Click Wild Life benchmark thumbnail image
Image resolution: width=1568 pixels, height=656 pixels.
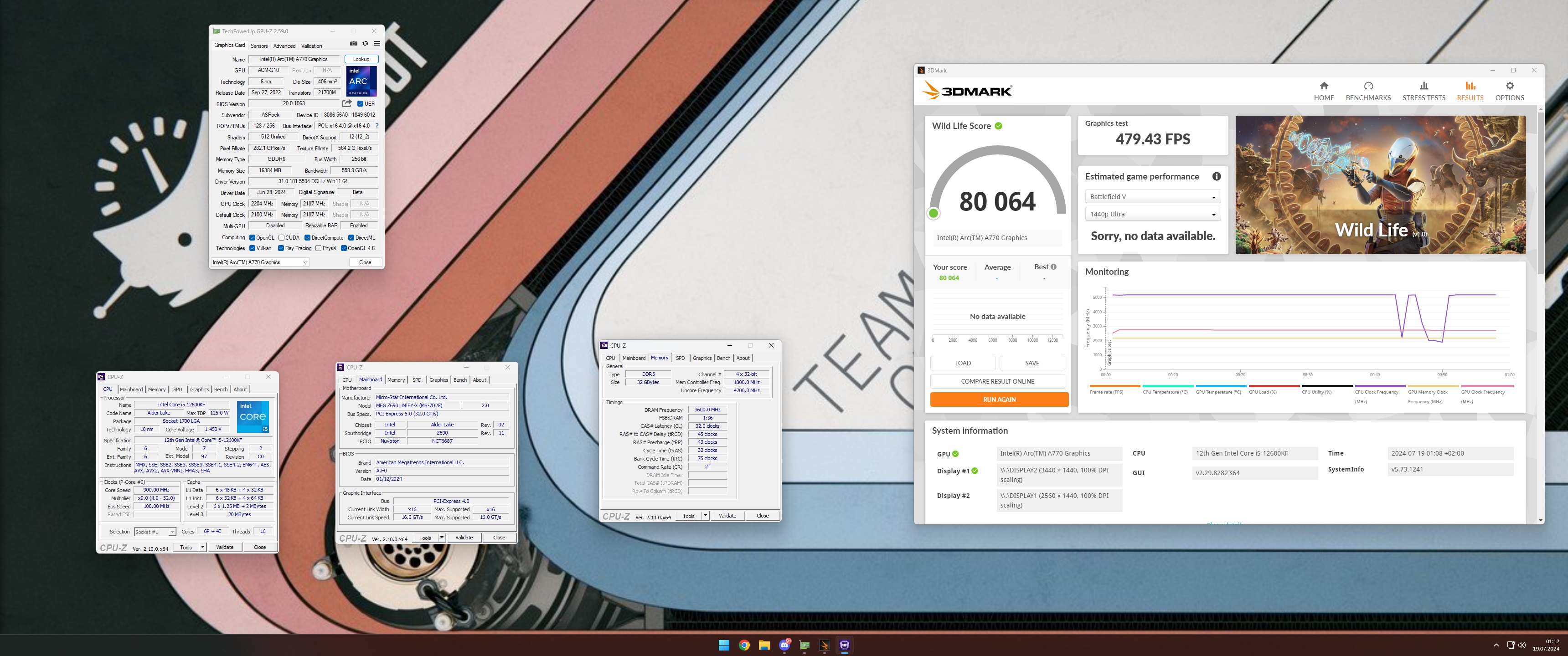pyautogui.click(x=1380, y=185)
